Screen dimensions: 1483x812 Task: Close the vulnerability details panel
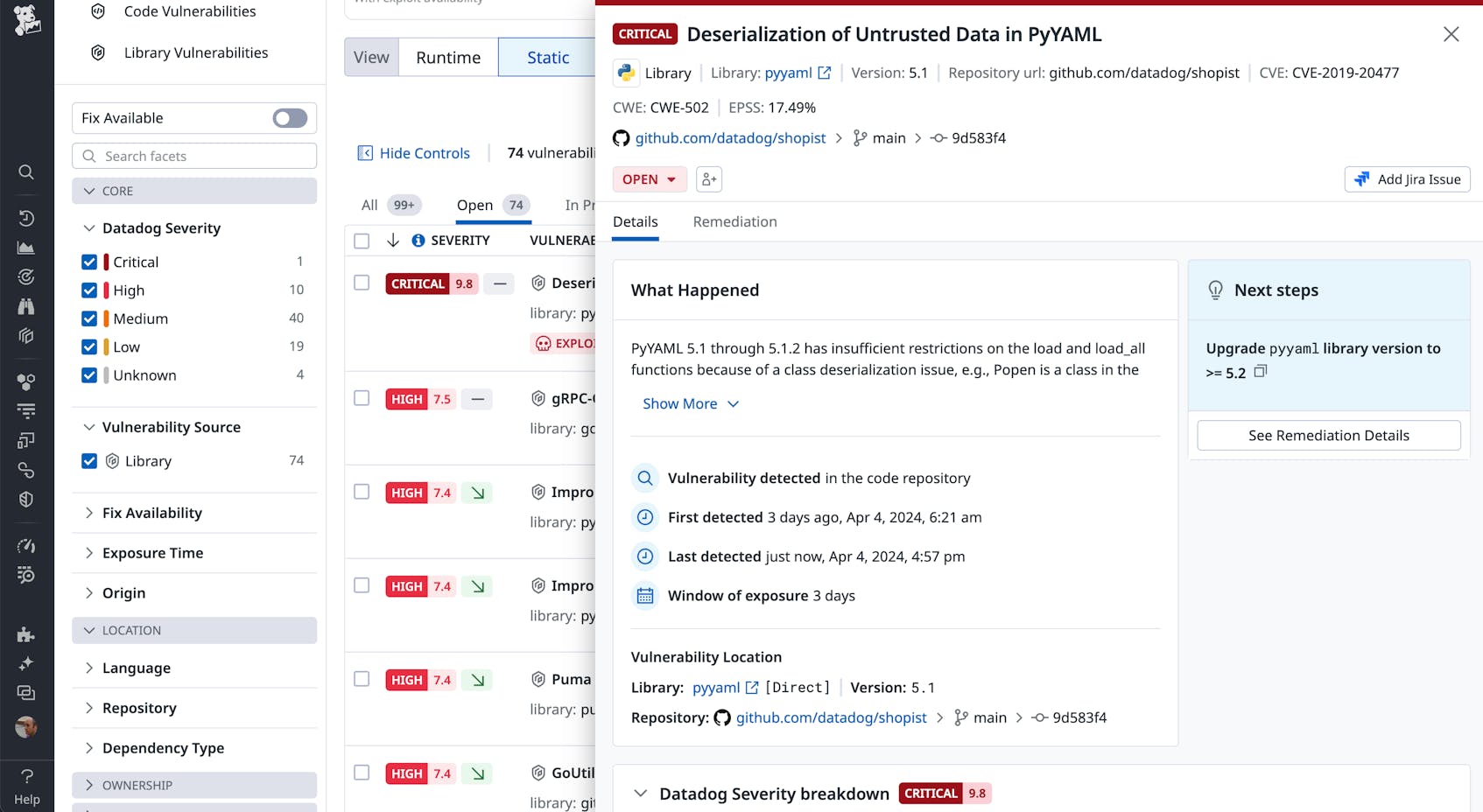click(1451, 34)
